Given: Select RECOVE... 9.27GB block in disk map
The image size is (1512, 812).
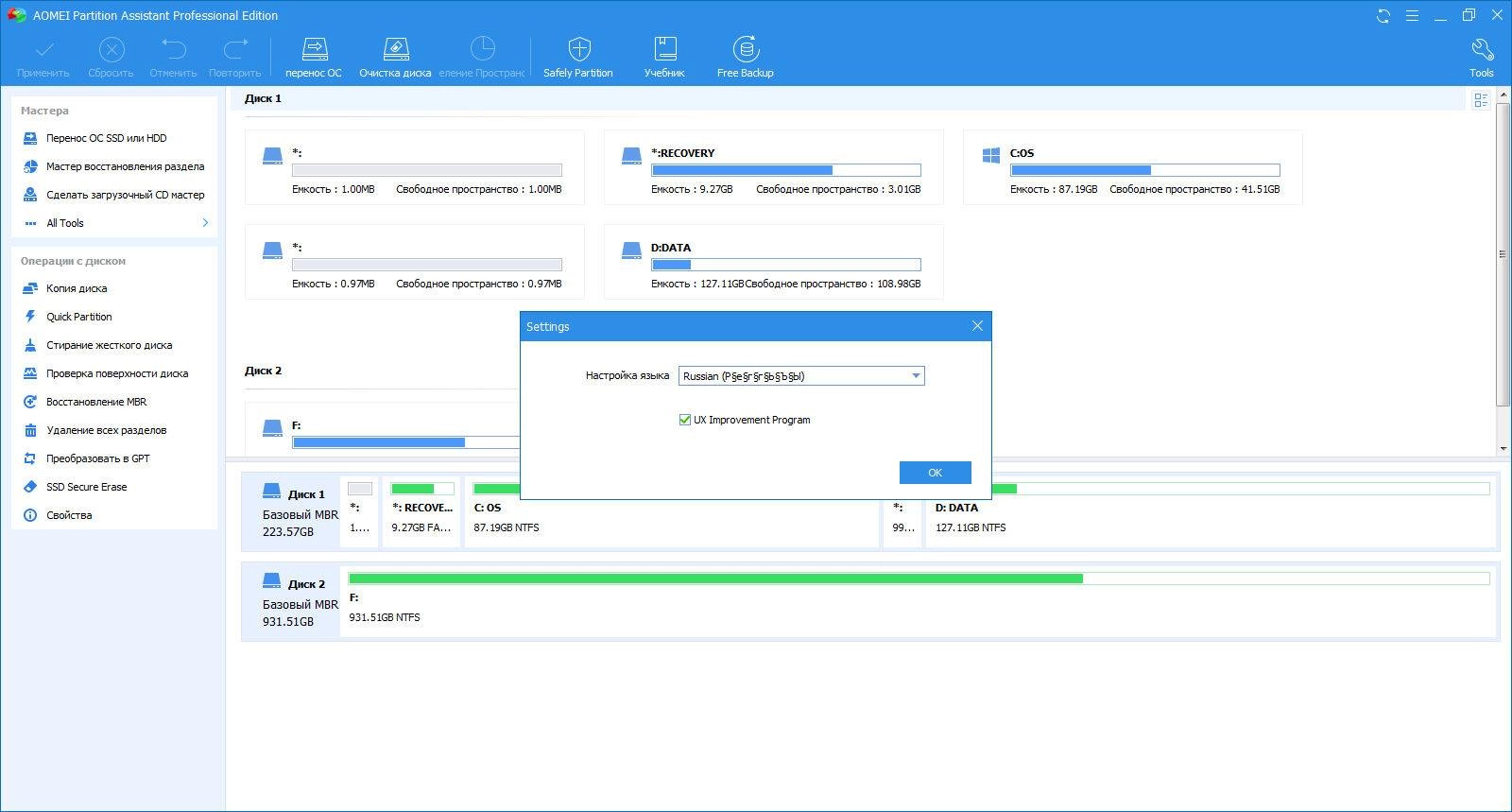Looking at the screenshot, I should tap(421, 511).
